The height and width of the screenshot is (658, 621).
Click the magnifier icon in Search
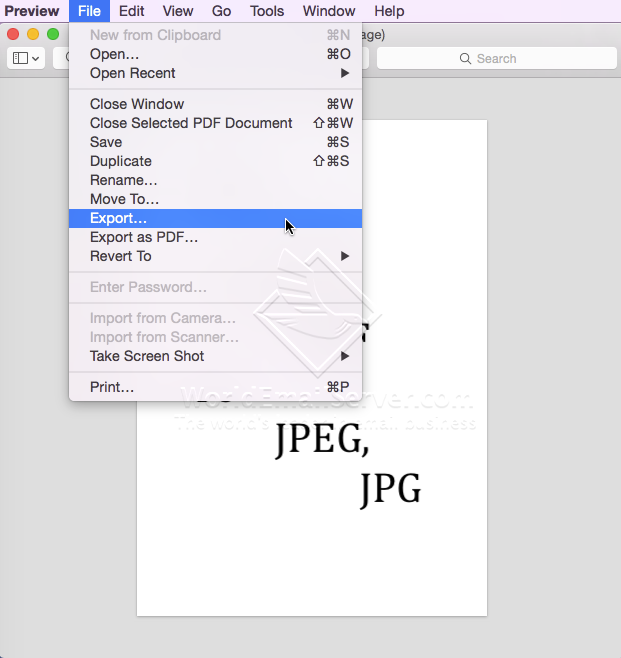click(465, 58)
